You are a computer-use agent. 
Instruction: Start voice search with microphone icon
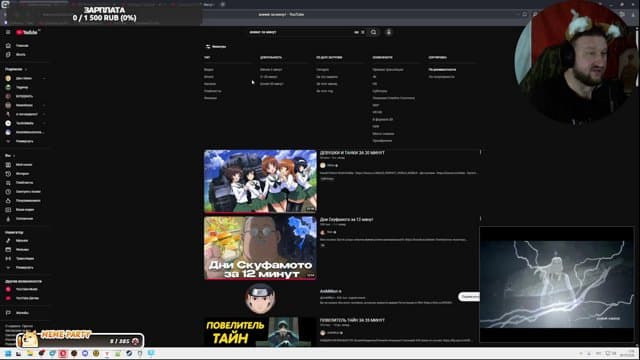click(389, 32)
